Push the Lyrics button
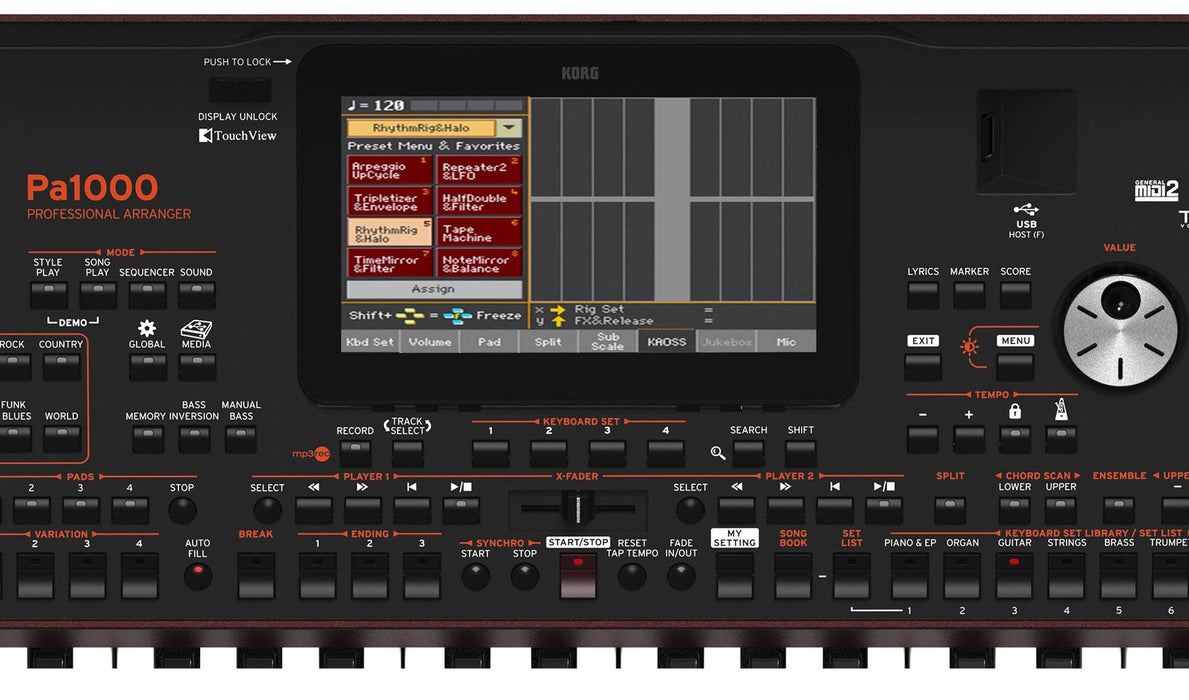The width and height of the screenshot is (1189, 700). coord(923,294)
